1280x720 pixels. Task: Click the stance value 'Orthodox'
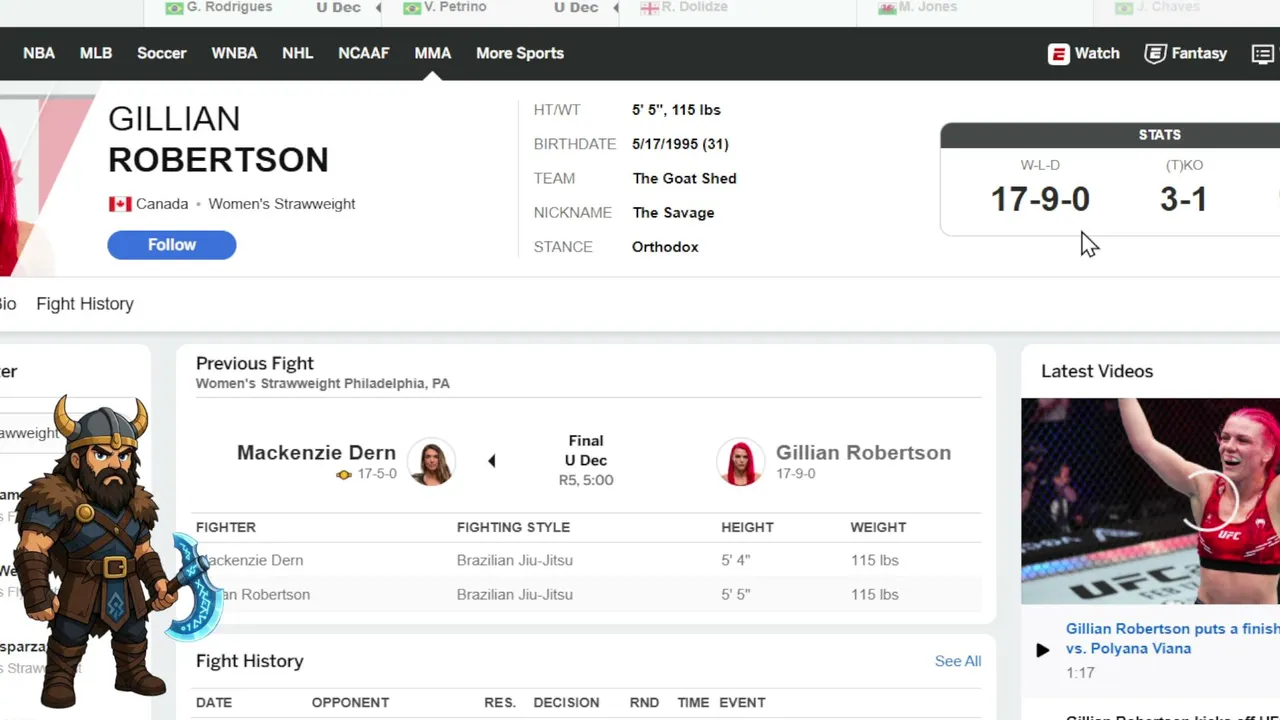[x=665, y=247]
